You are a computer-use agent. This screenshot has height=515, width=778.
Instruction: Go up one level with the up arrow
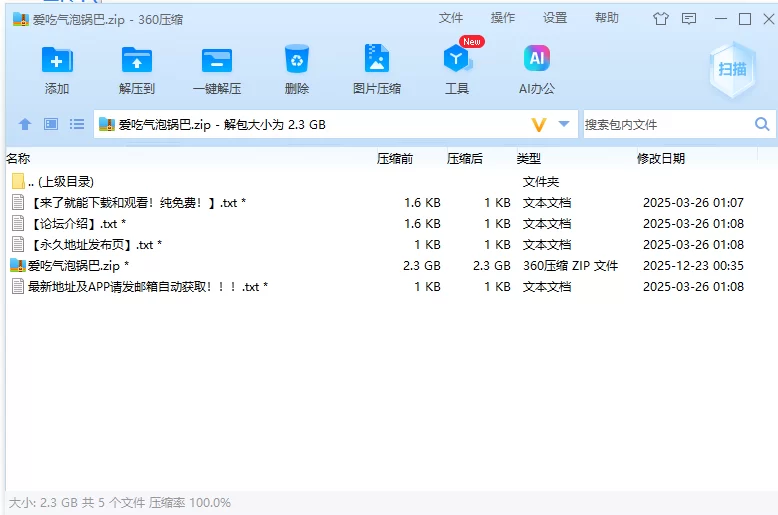pyautogui.click(x=25, y=125)
